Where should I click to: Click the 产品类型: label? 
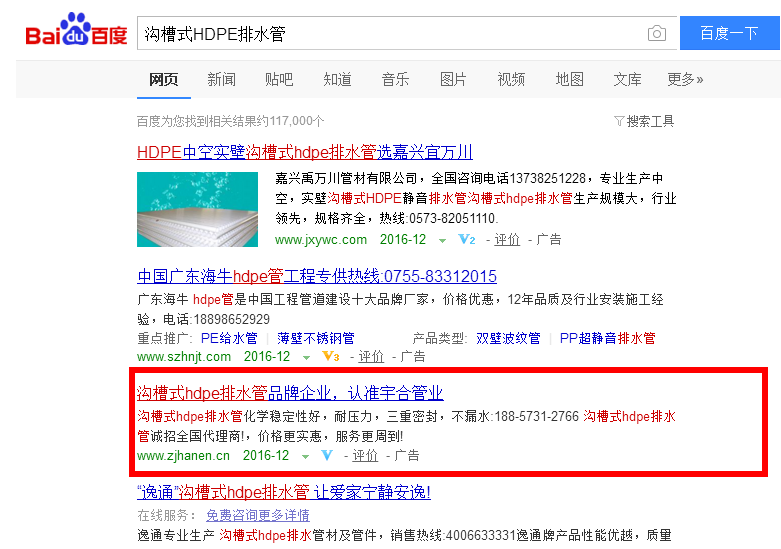[x=440, y=338]
